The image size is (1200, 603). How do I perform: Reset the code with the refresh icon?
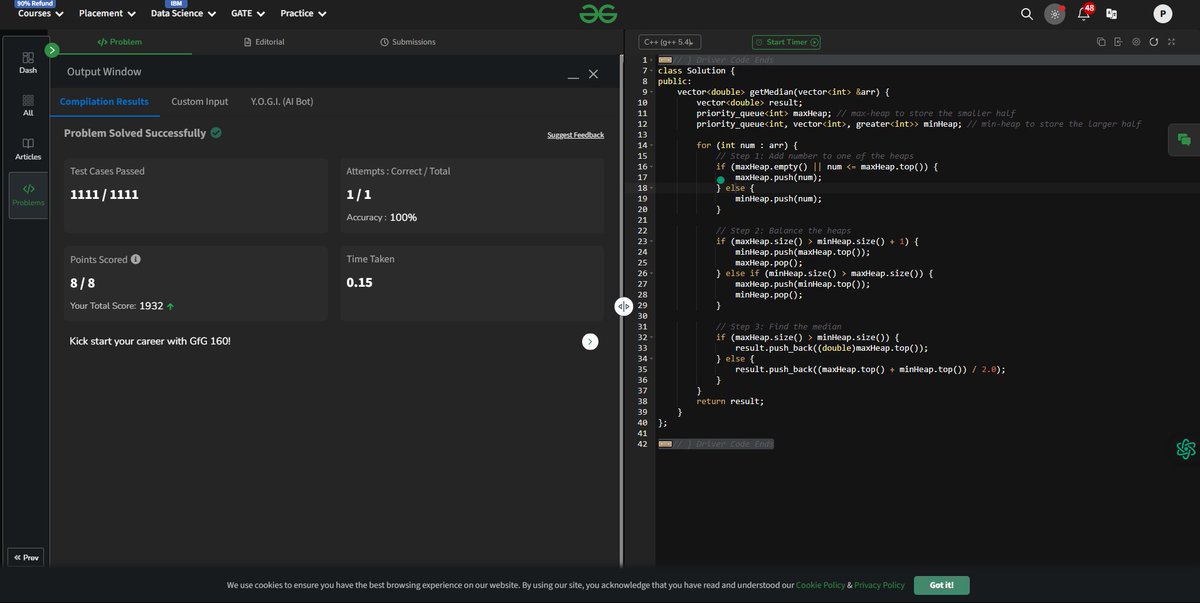[x=1154, y=42]
